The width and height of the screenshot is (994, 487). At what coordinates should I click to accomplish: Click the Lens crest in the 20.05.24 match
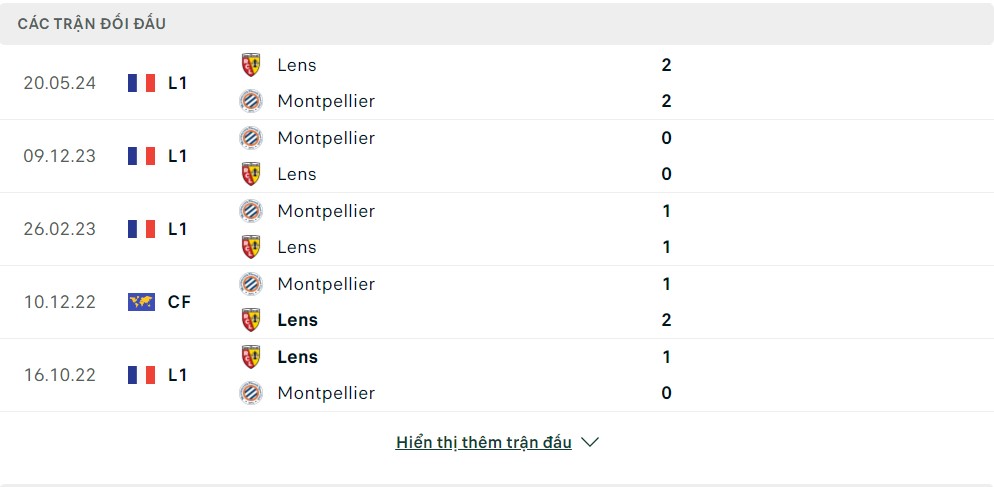(251, 65)
